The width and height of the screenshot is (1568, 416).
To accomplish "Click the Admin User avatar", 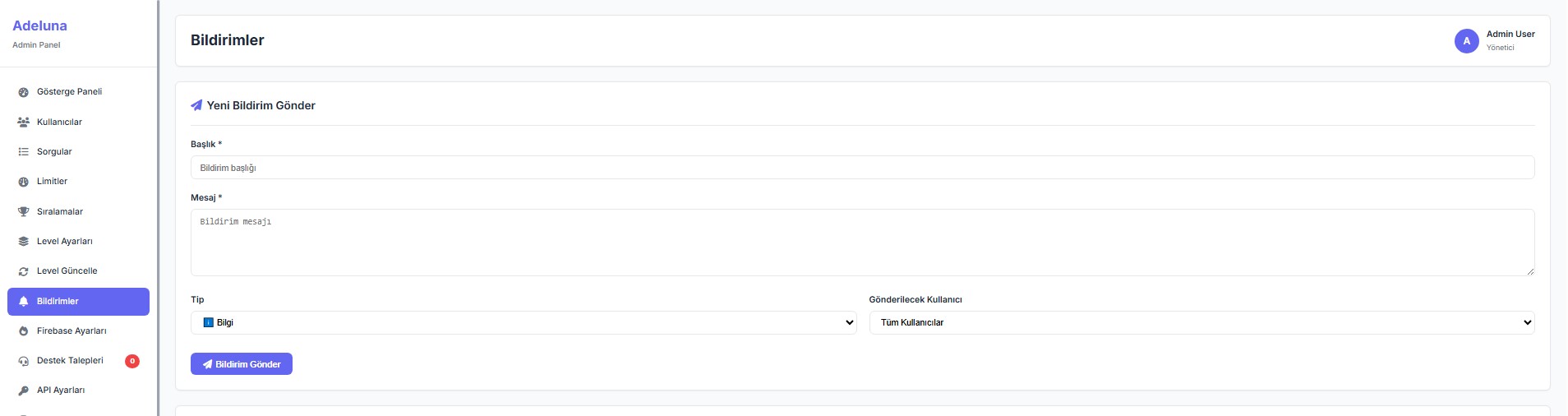I will 1466,41.
